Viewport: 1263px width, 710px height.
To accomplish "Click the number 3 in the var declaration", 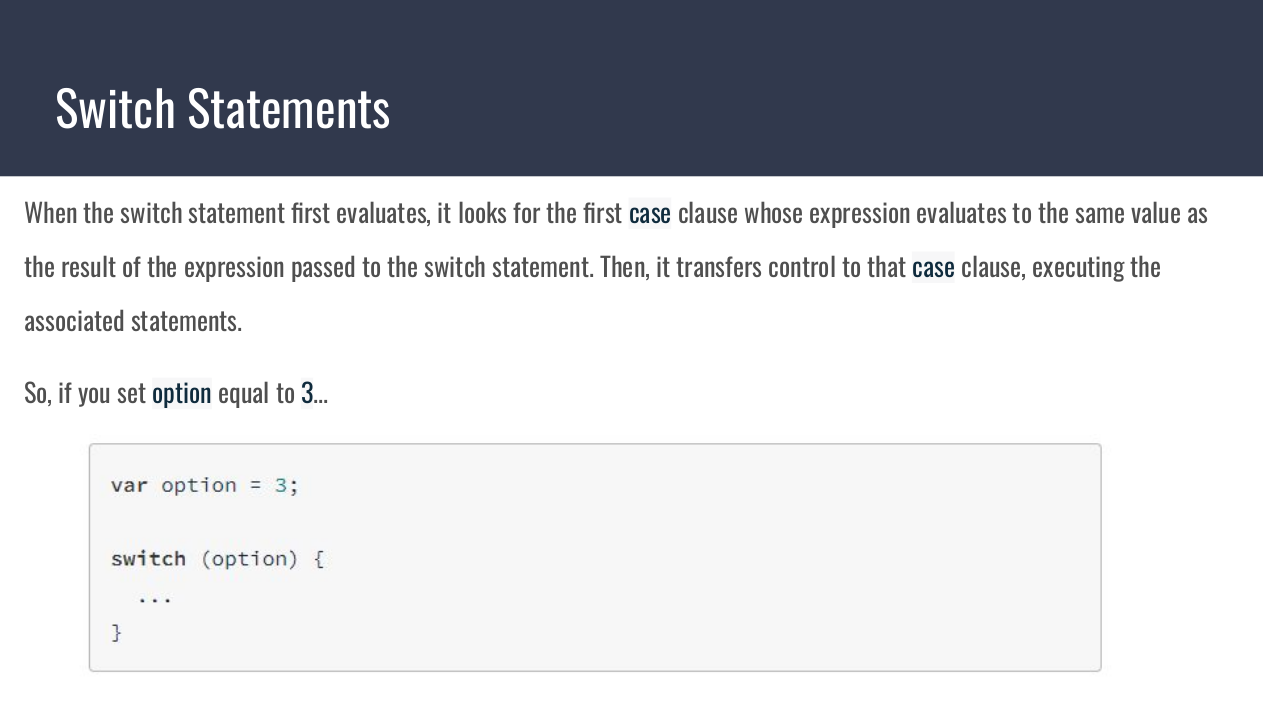I will [281, 486].
